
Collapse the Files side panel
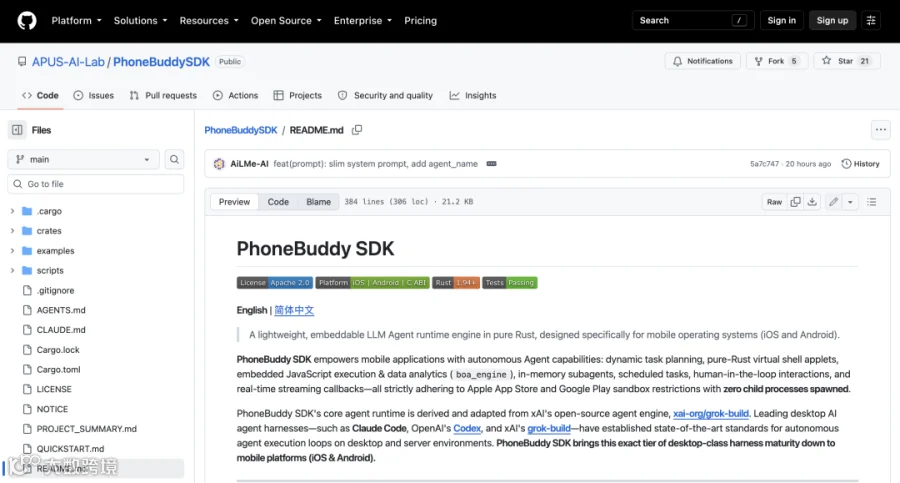[x=17, y=130]
